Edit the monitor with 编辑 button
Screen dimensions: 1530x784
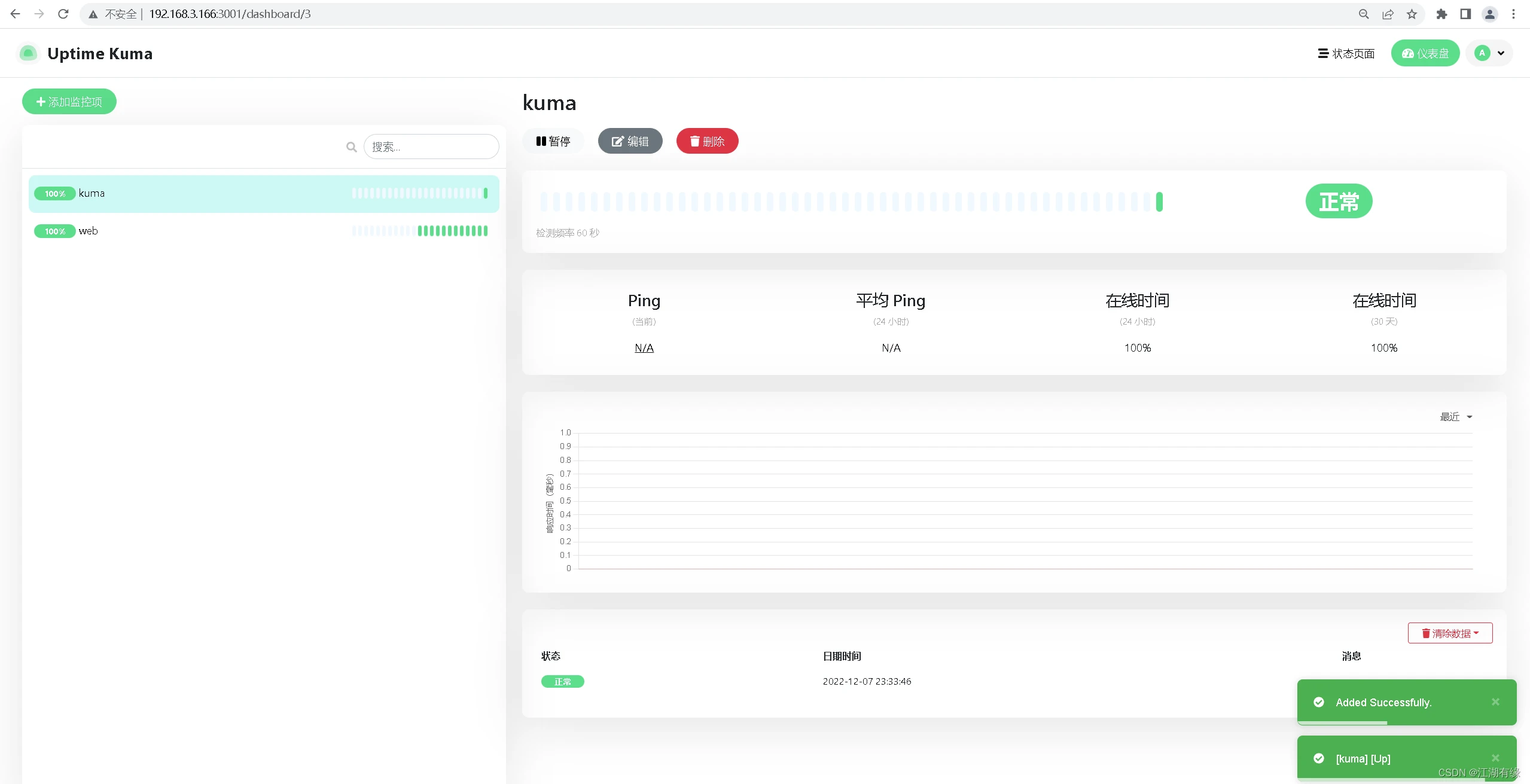click(x=630, y=141)
